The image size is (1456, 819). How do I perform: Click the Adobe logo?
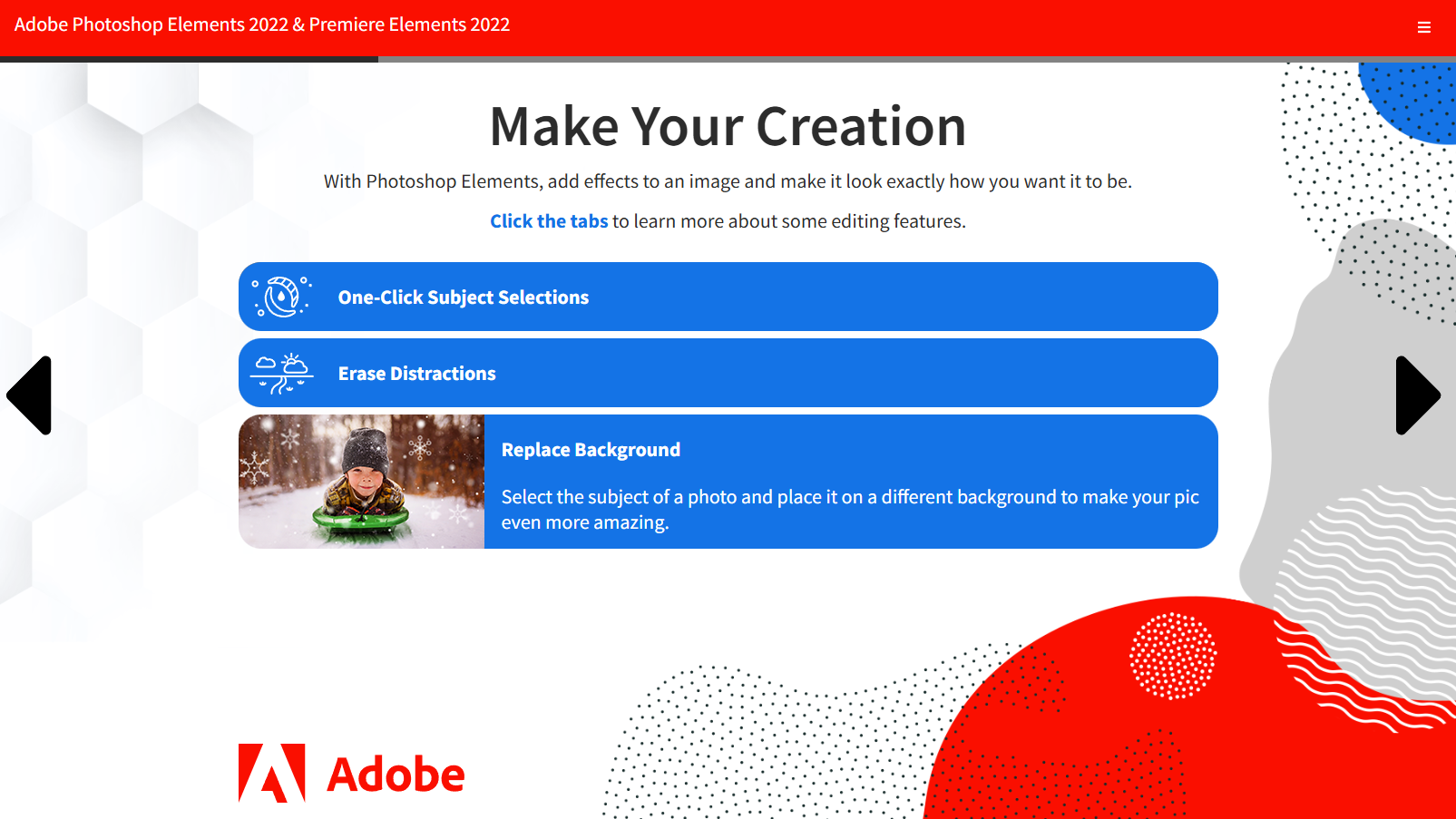tap(351, 774)
